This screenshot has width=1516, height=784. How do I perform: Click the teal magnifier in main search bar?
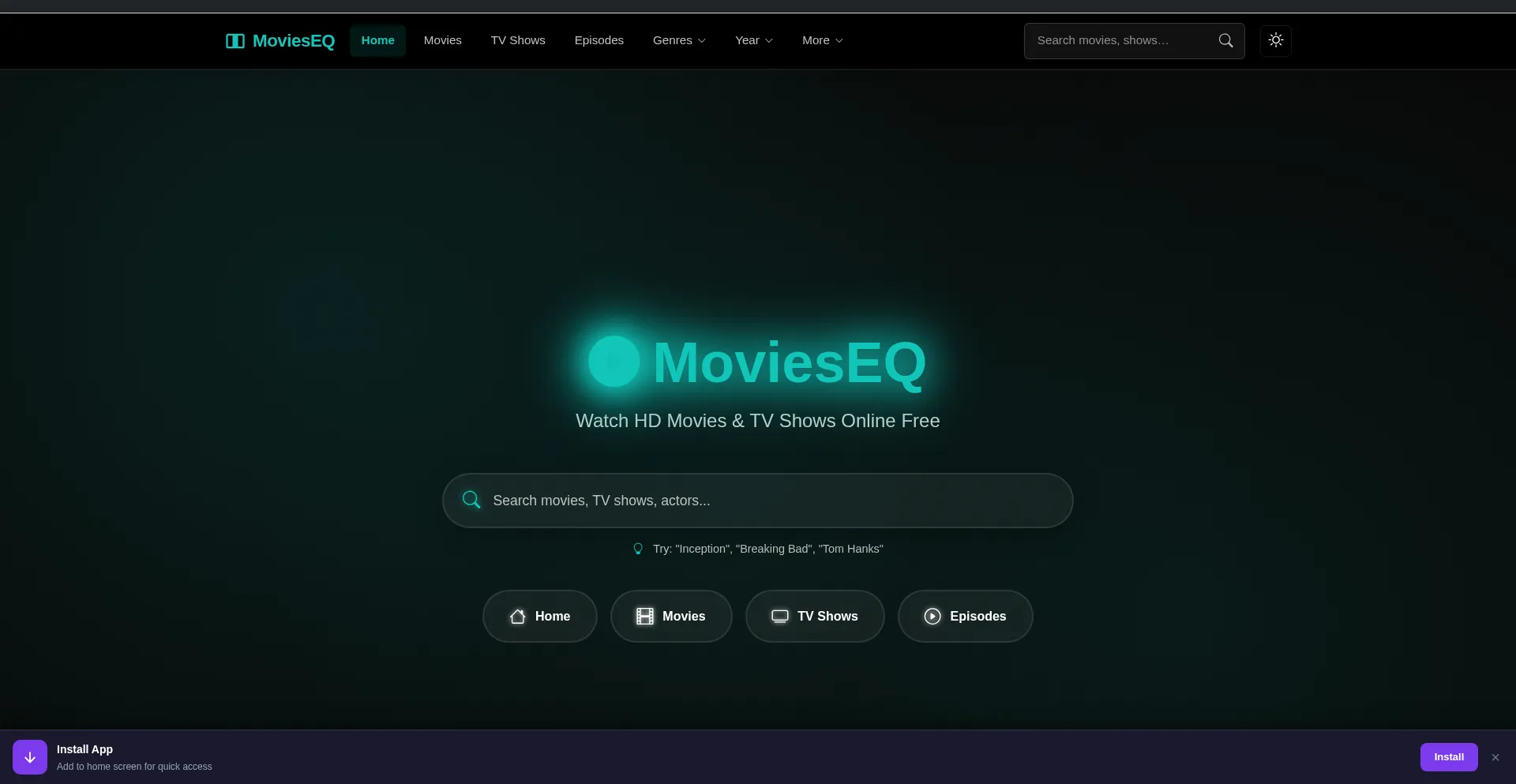471,500
